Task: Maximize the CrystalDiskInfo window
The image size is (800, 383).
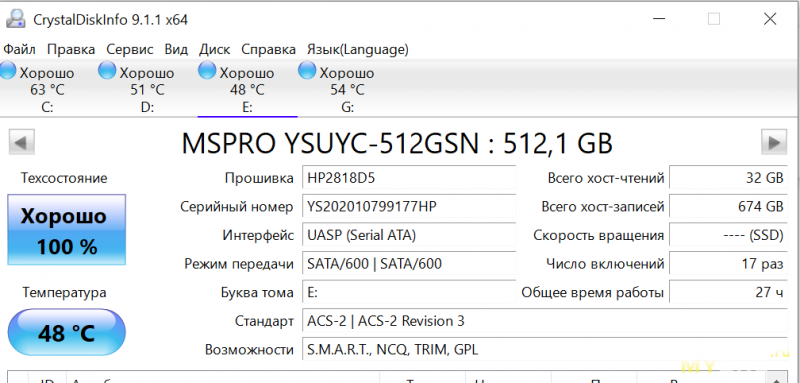Action: pyautogui.click(x=714, y=19)
